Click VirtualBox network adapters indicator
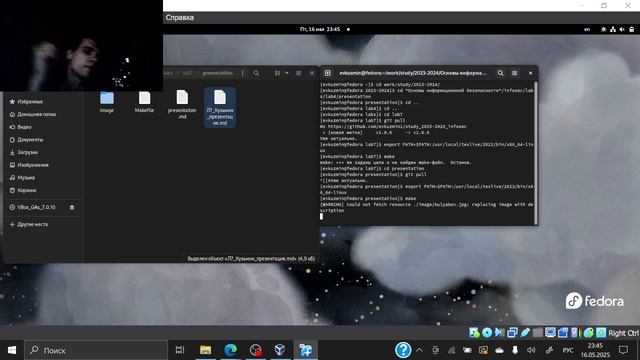Screen dimensions: 640x360 click(x=512, y=333)
